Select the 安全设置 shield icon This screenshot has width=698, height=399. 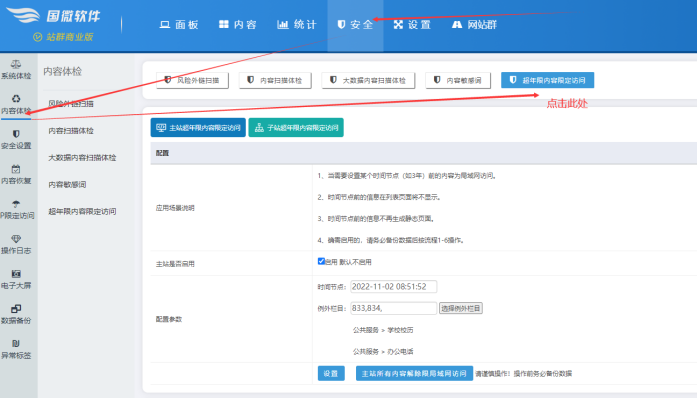coord(16,134)
